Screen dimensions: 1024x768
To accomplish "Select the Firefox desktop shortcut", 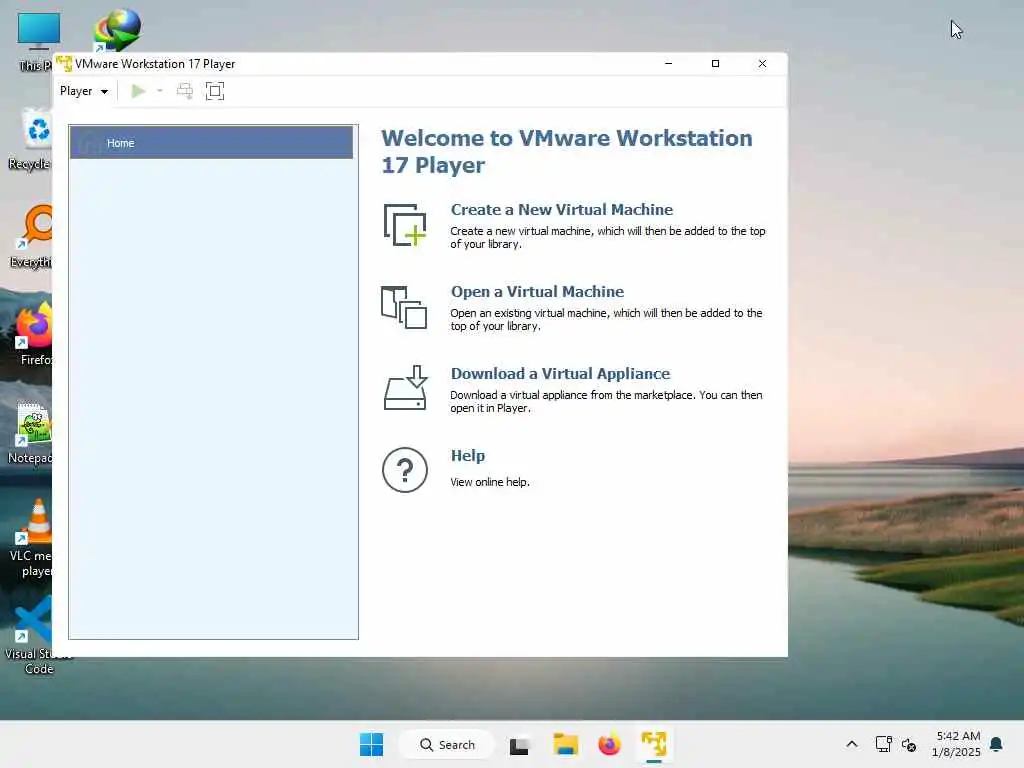I will pos(34,333).
